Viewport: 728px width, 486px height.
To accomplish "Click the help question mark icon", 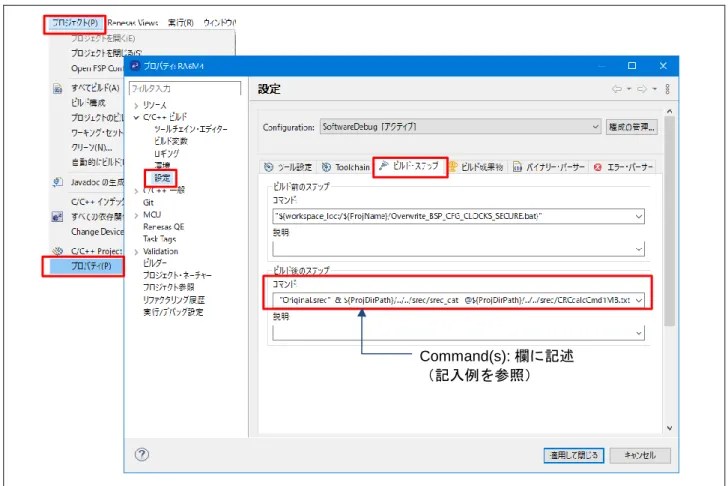I will (142, 454).
